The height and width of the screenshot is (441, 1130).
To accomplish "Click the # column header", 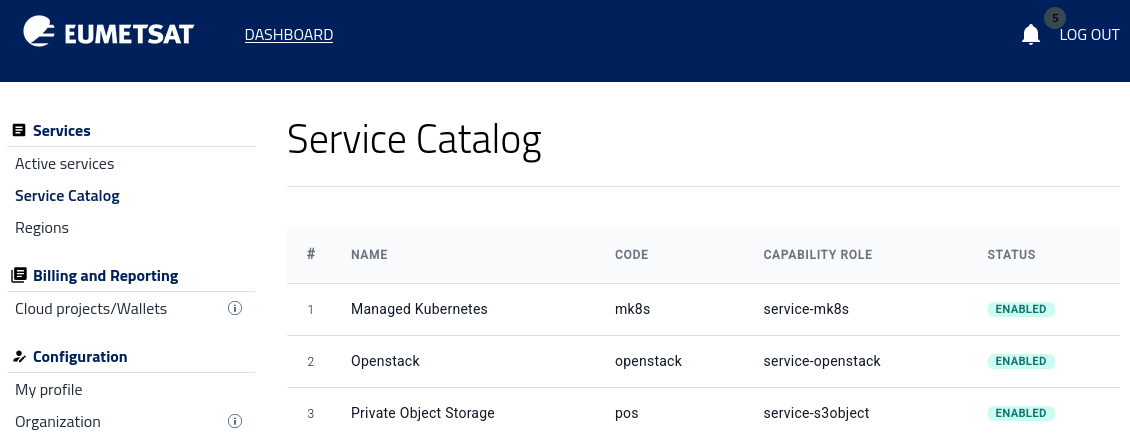I will pyautogui.click(x=311, y=254).
